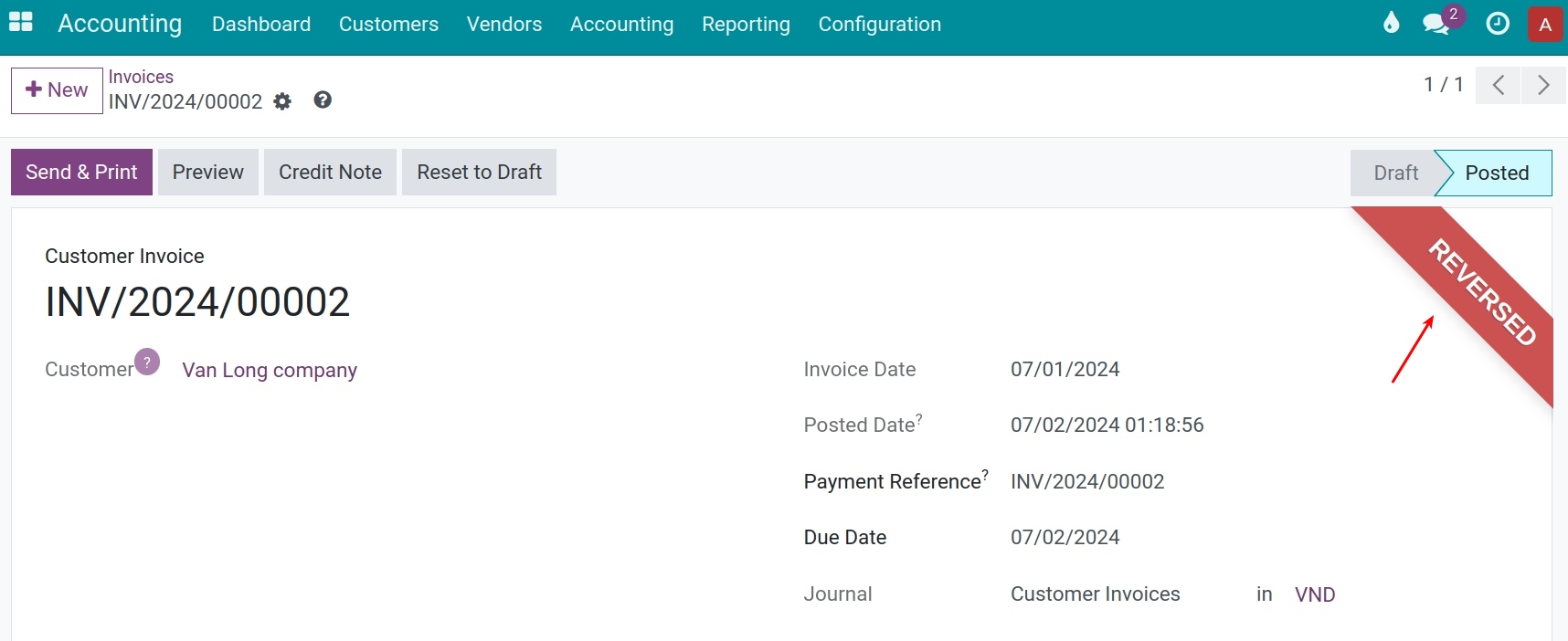Image resolution: width=1568 pixels, height=641 pixels.
Task: Click the Posted Date field label
Action: pyautogui.click(x=859, y=425)
